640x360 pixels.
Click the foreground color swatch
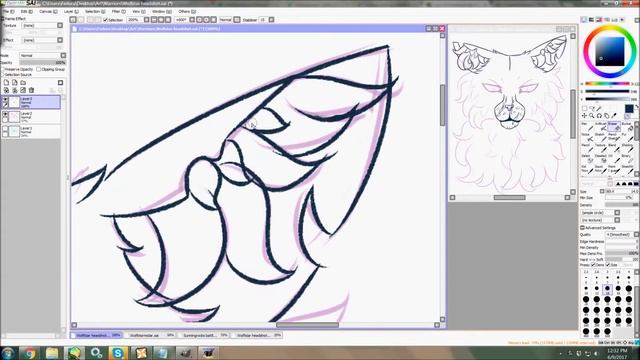629,108
